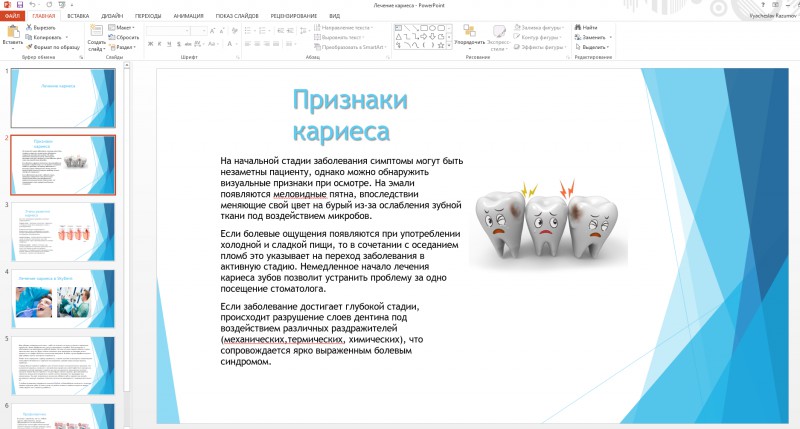Viewport: 800px width, 429px height.
Task: Click Cut (Вырезать) scissors button
Action: tap(41, 28)
